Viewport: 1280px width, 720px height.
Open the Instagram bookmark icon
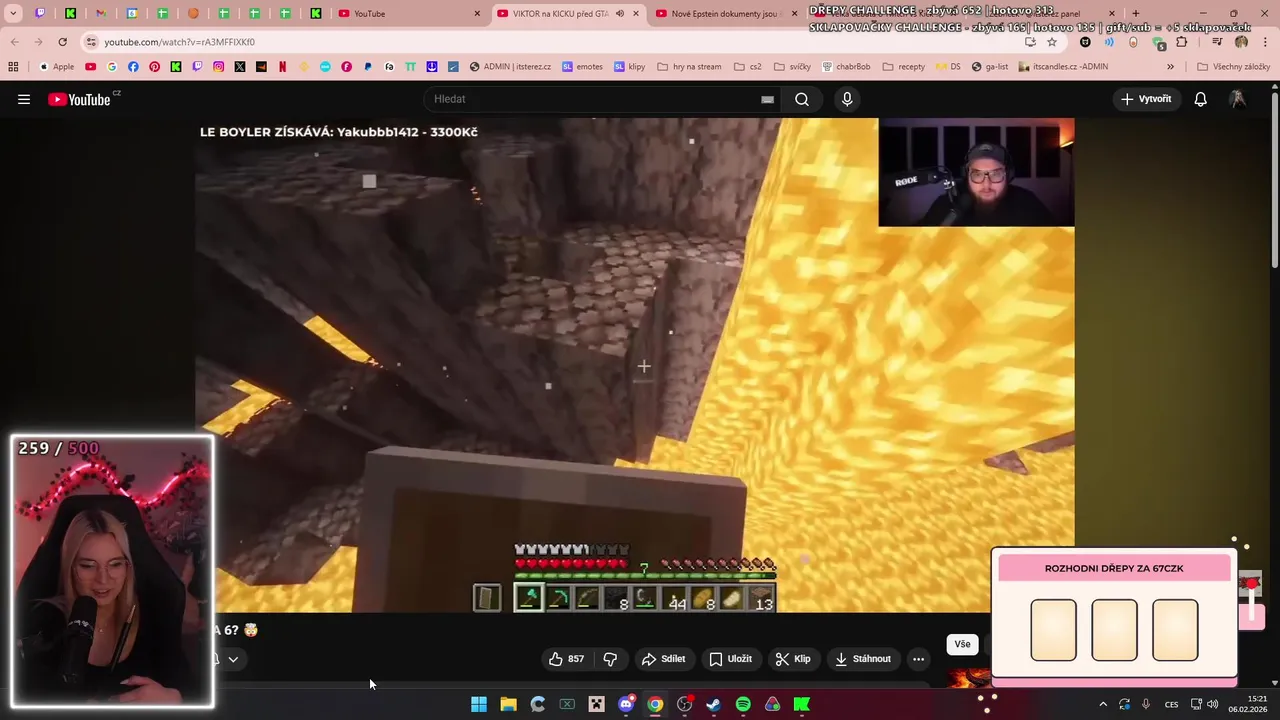click(x=218, y=67)
